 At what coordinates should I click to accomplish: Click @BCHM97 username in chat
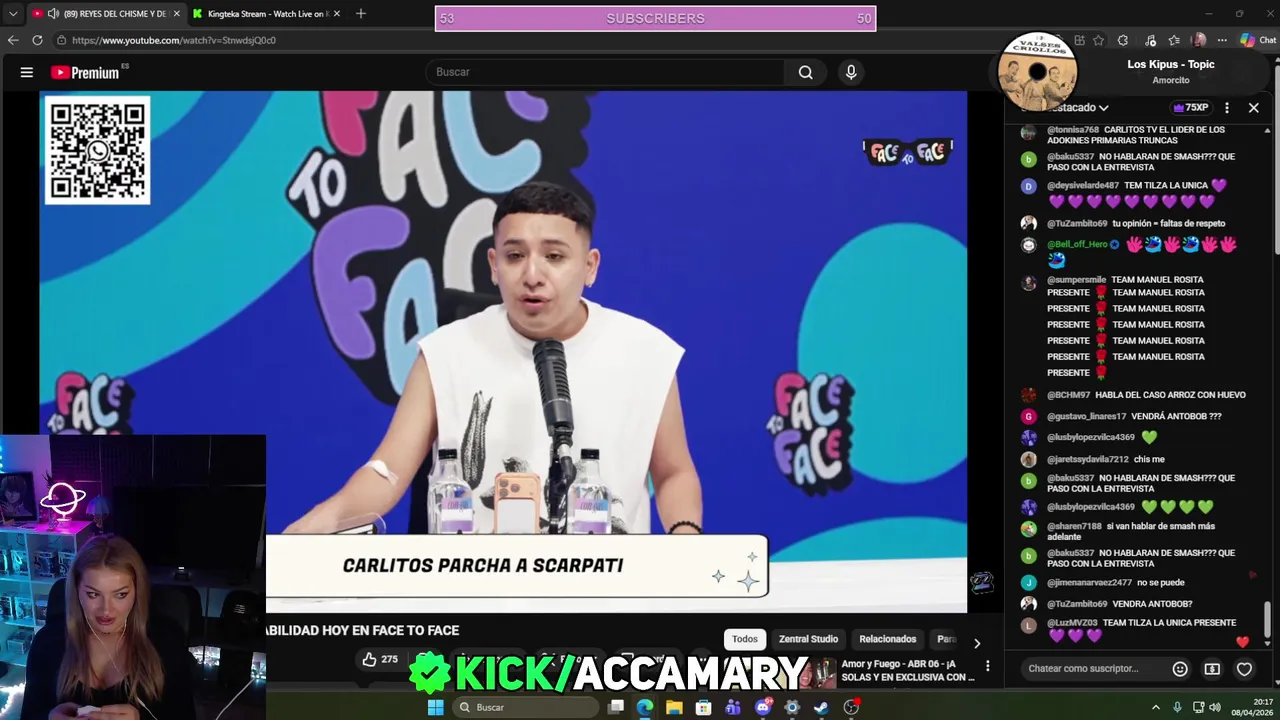pos(1068,395)
